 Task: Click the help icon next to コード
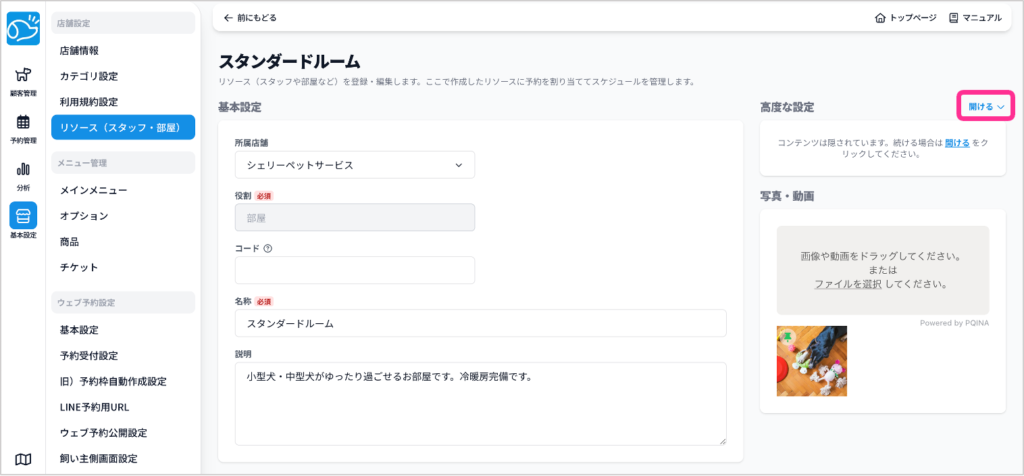point(268,248)
